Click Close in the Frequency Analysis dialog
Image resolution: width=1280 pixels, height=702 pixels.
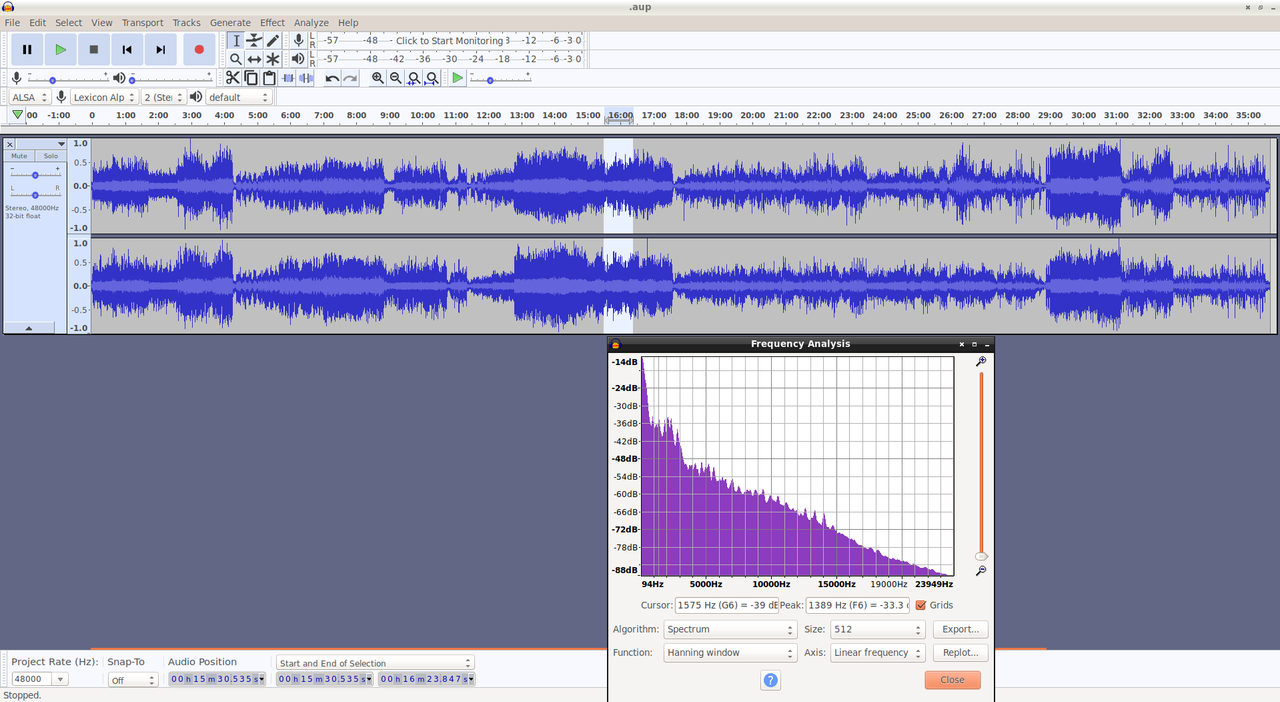pyautogui.click(x=952, y=680)
